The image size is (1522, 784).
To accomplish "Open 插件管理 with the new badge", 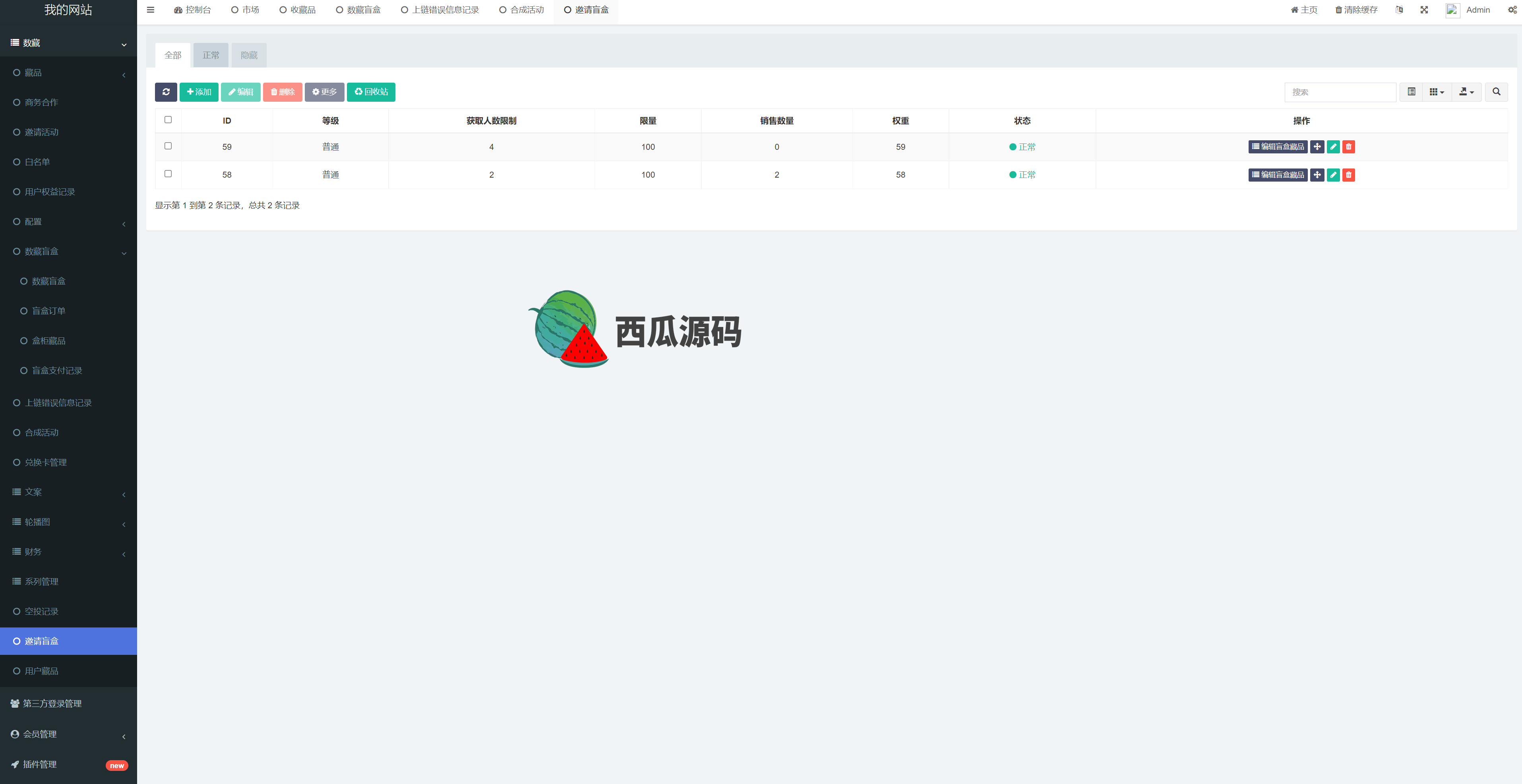I will tap(68, 765).
